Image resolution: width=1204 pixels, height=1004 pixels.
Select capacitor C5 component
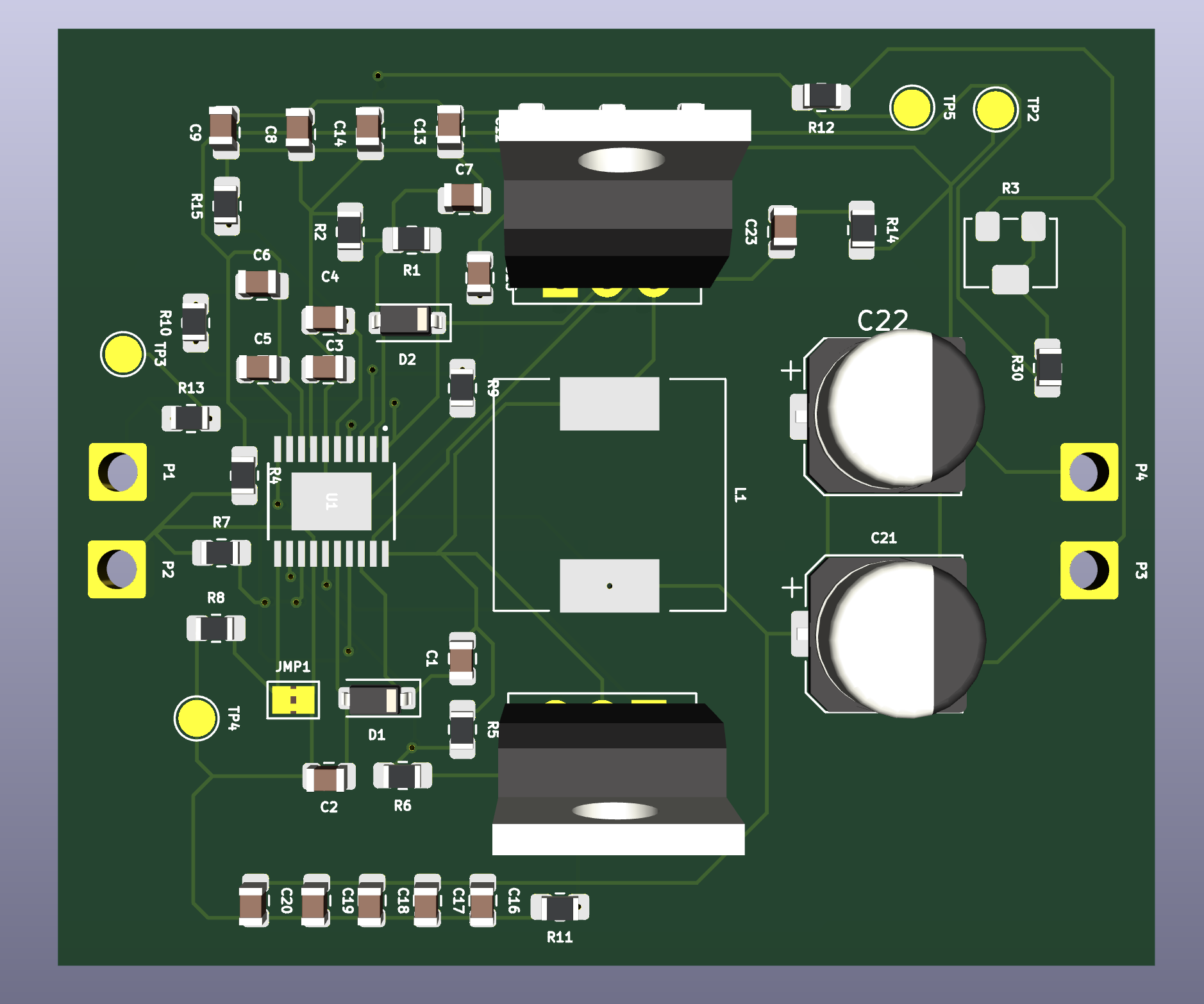click(263, 369)
